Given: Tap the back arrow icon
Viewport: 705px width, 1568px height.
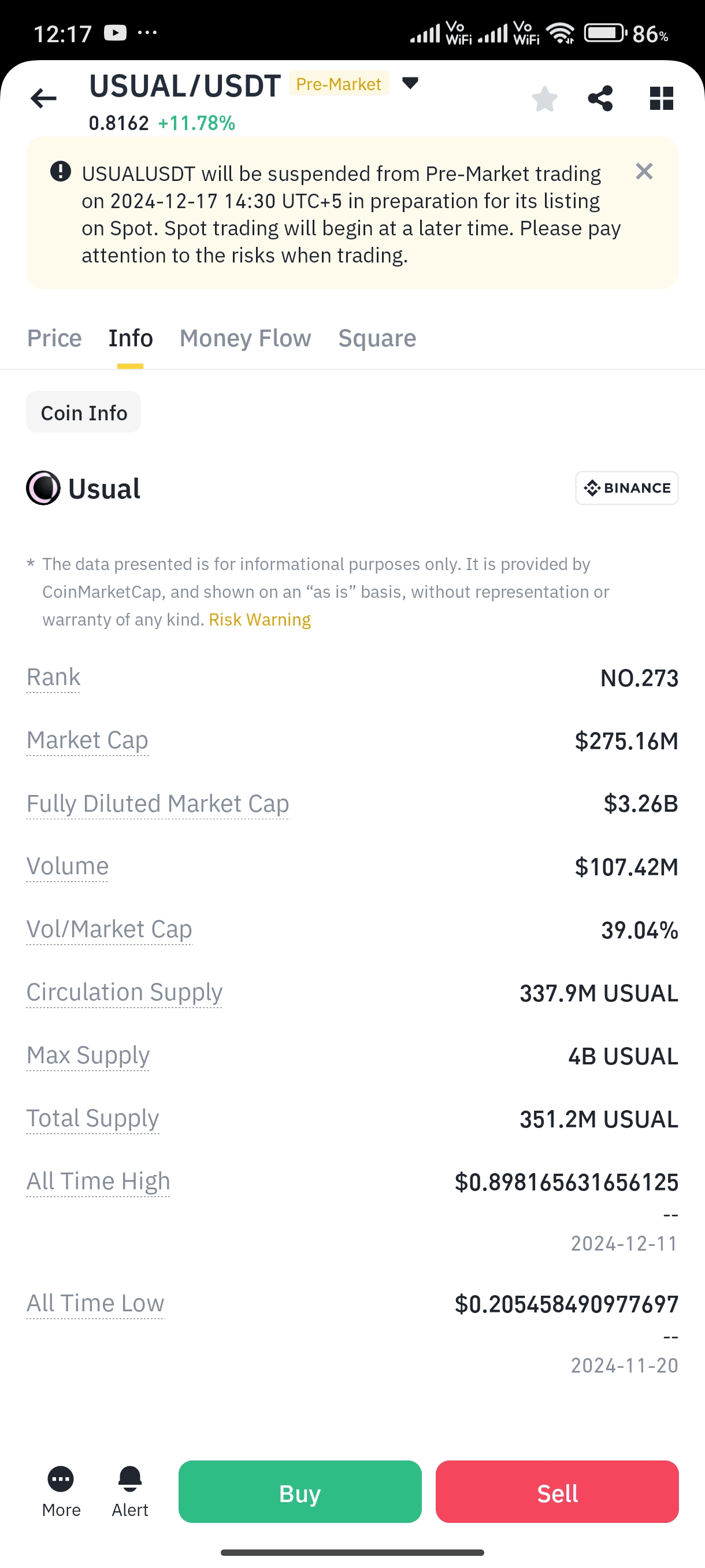Looking at the screenshot, I should (43, 98).
